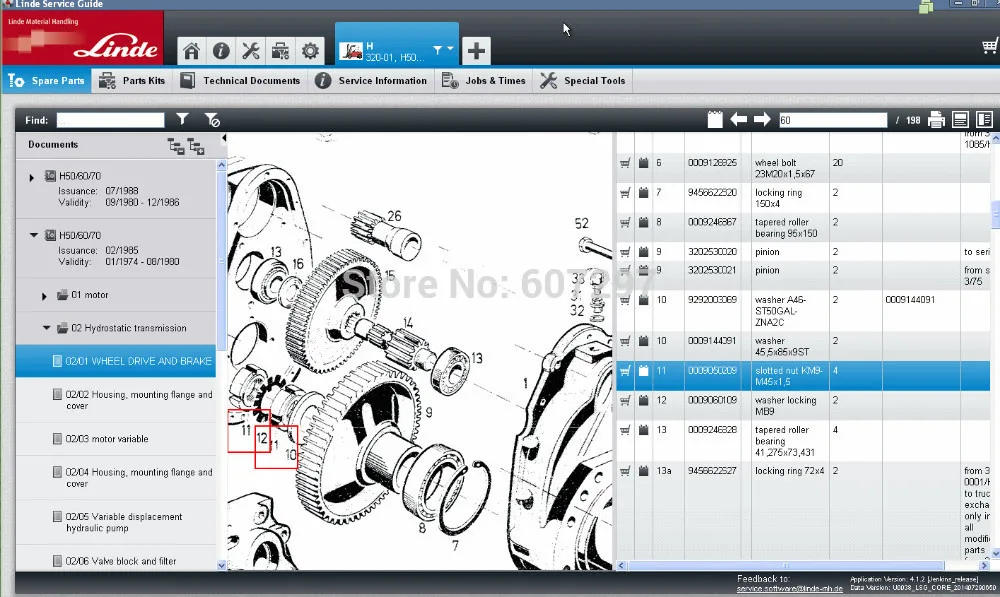Apply the Find filter funnel icon

pyautogui.click(x=182, y=119)
